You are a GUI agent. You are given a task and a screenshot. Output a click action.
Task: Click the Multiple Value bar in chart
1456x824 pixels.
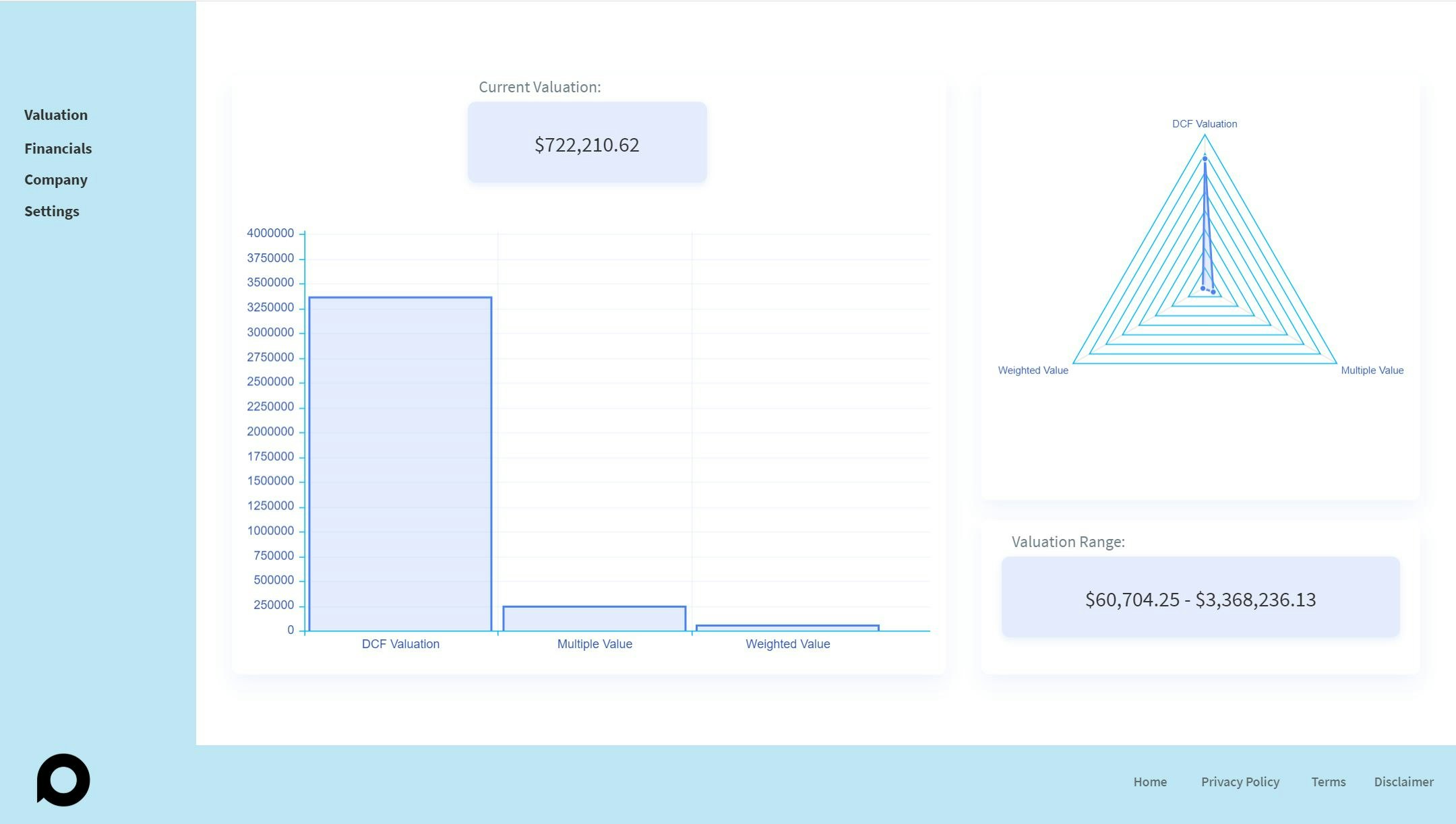pos(594,619)
